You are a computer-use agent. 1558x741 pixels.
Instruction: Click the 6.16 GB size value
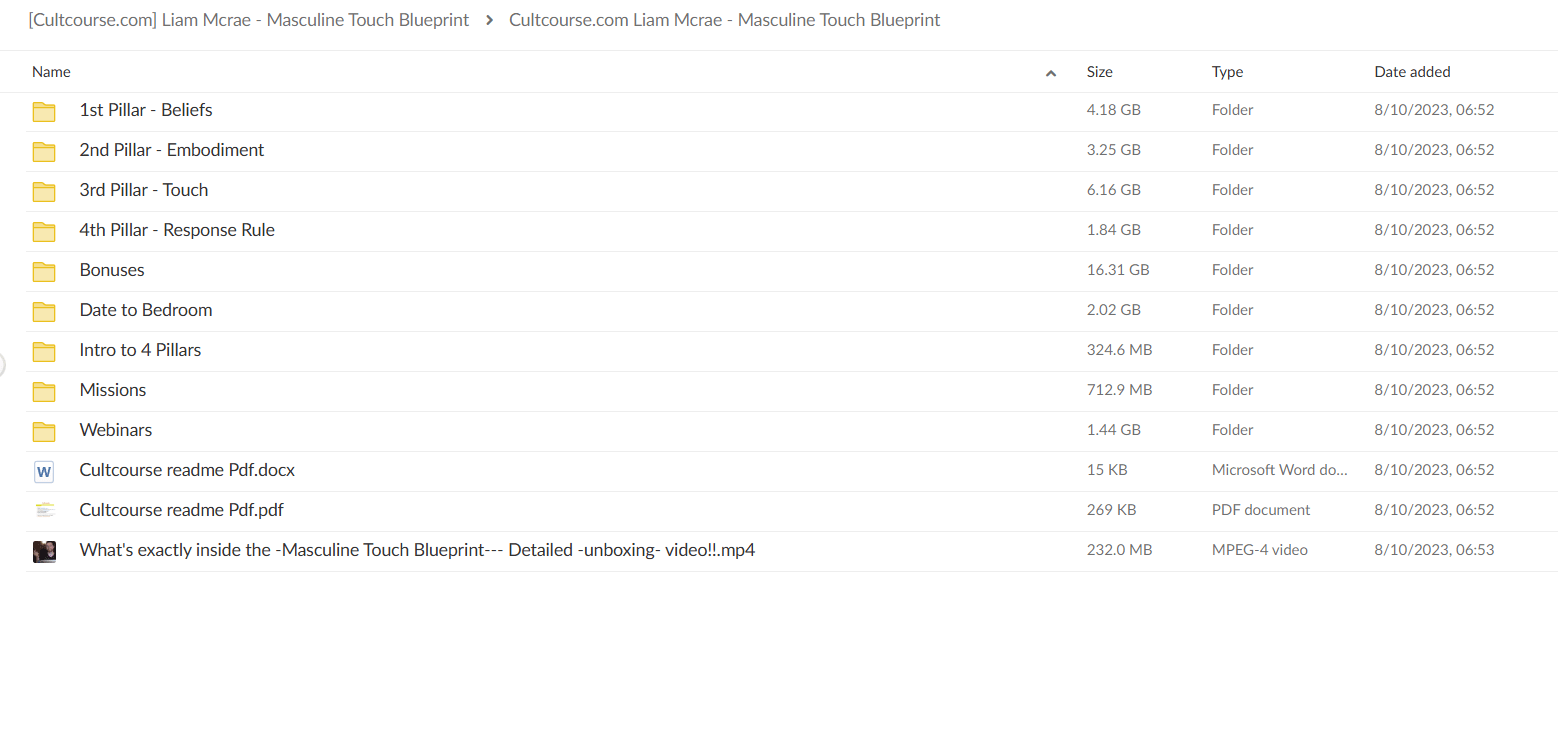click(x=1114, y=190)
